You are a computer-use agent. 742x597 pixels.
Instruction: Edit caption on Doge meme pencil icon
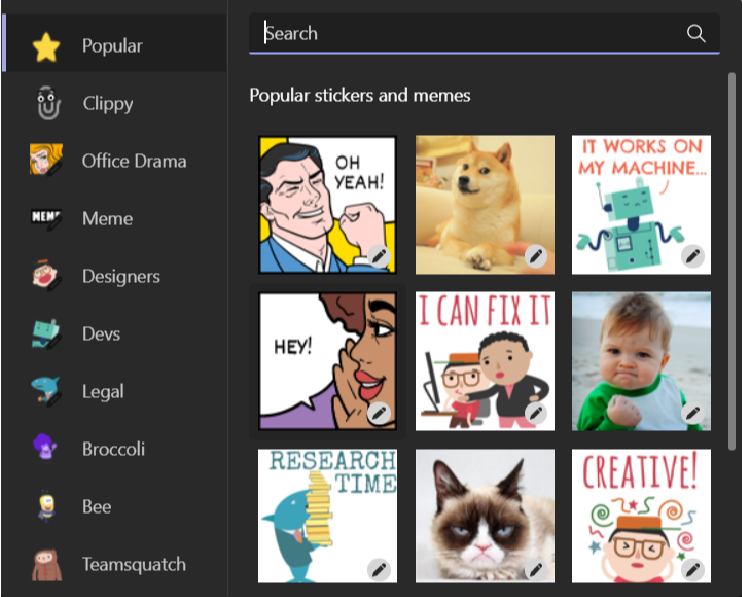pos(536,256)
